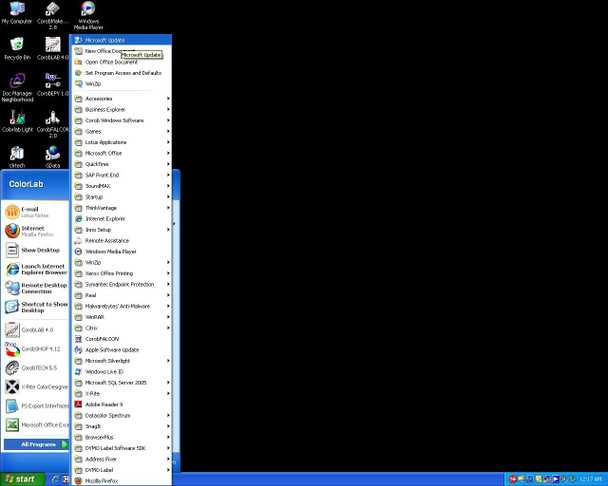Image resolution: width=608 pixels, height=486 pixels.
Task: Click the taskbar clock showing 12:17 AM
Action: tap(590, 479)
